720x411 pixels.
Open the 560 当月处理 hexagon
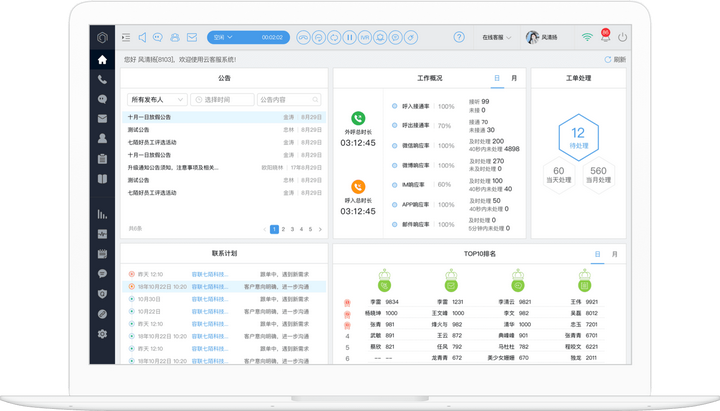598,175
